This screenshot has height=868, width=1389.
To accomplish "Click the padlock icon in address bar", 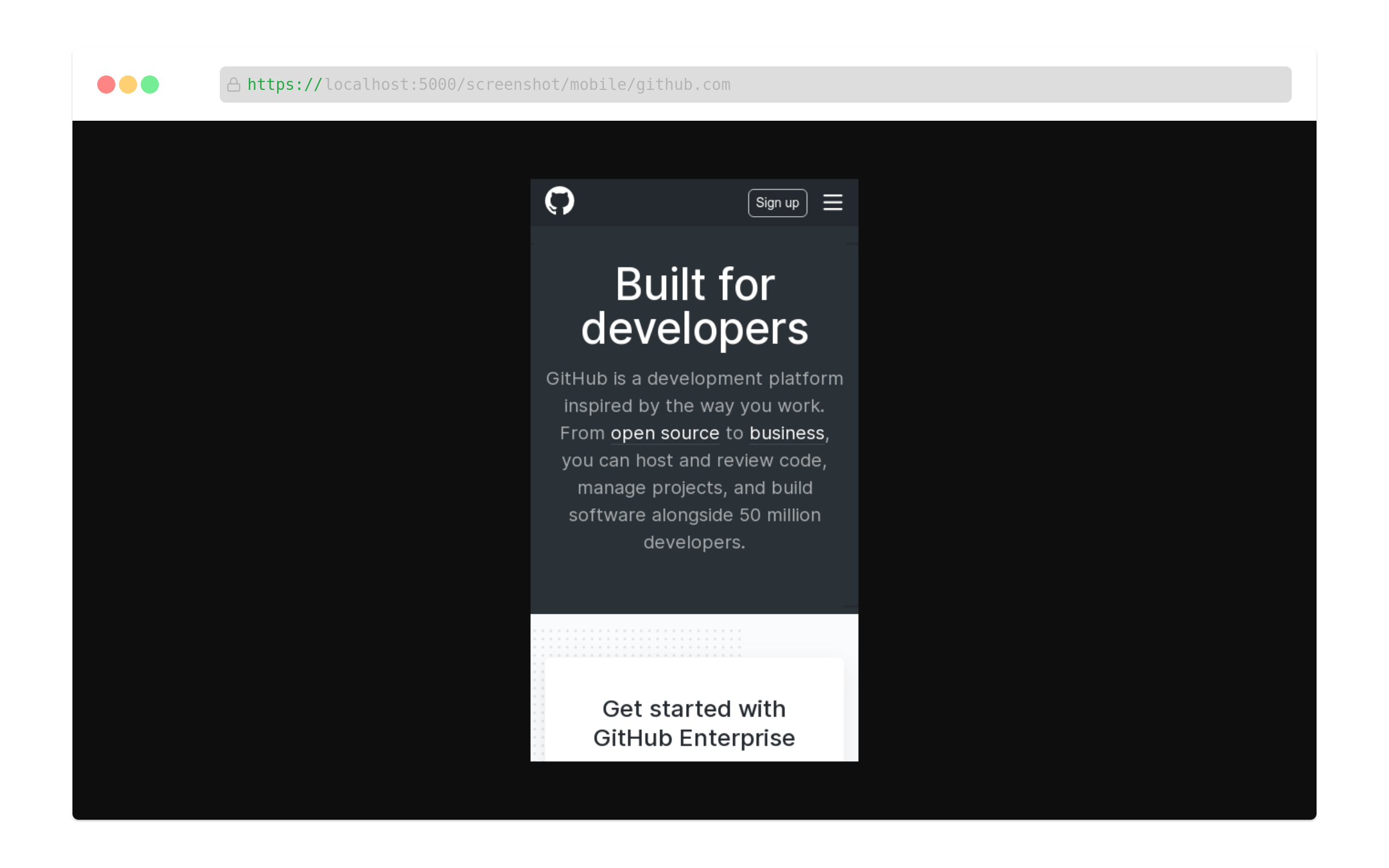I will [x=234, y=85].
